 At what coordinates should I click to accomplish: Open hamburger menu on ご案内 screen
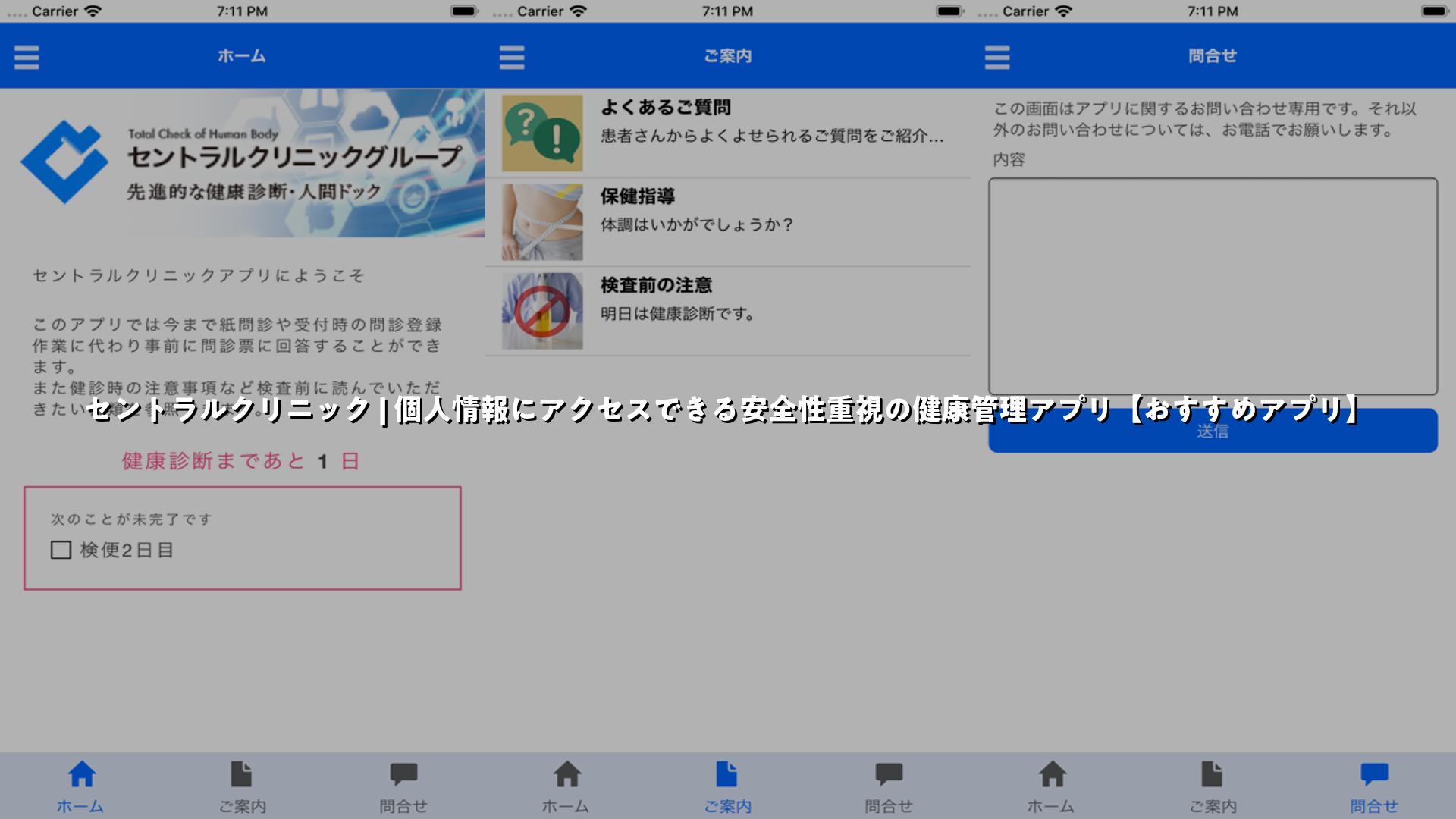click(x=512, y=57)
